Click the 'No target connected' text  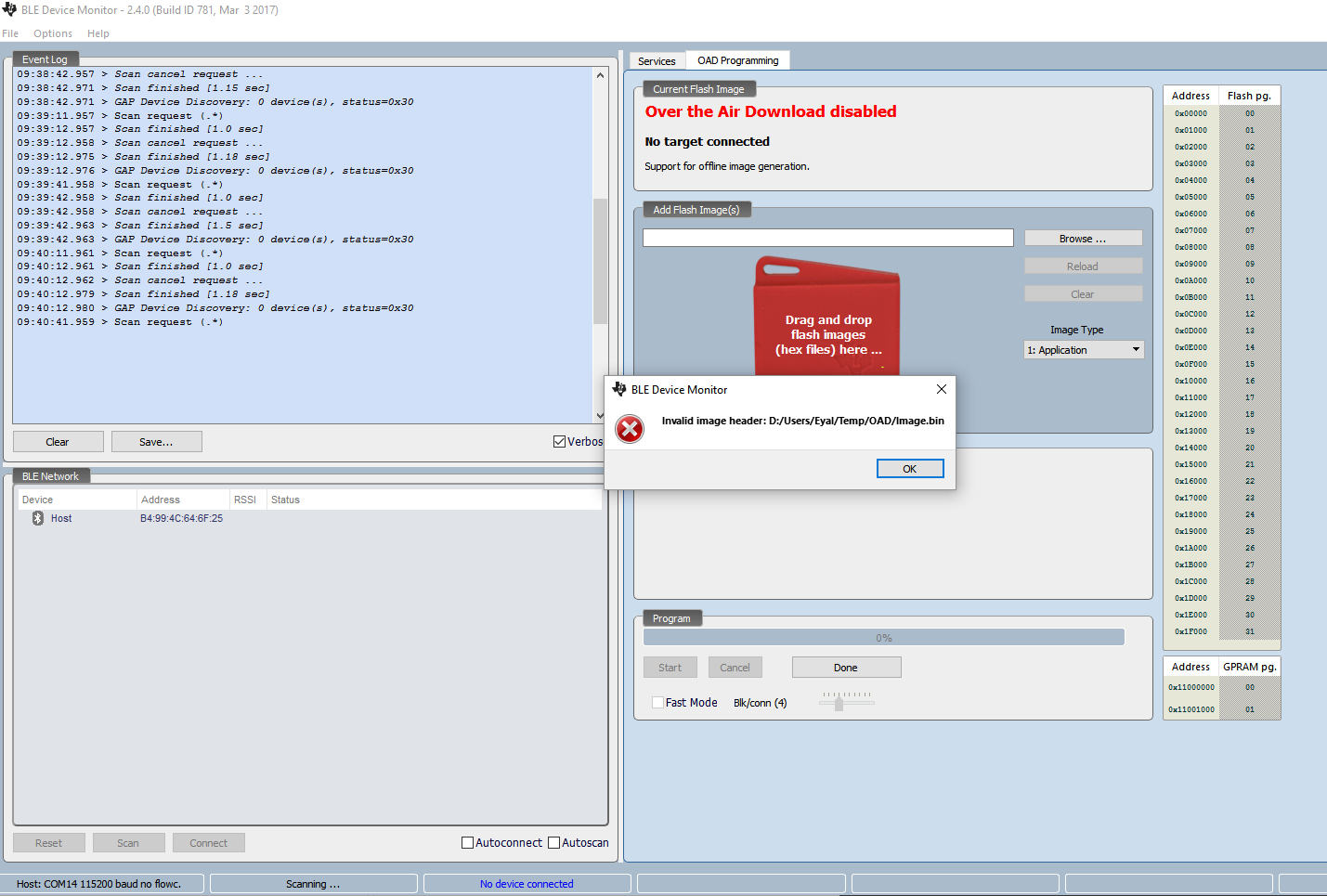(708, 141)
